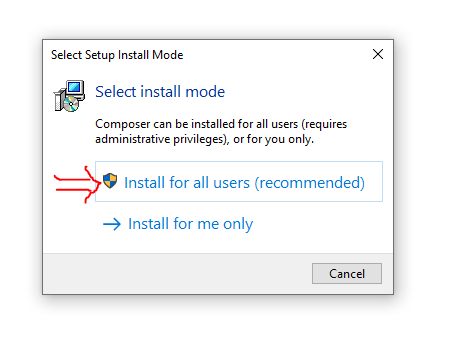Image resolution: width=459 pixels, height=361 pixels.
Task: Click the blue arrow beside Install for me only
Action: pyautogui.click(x=112, y=224)
